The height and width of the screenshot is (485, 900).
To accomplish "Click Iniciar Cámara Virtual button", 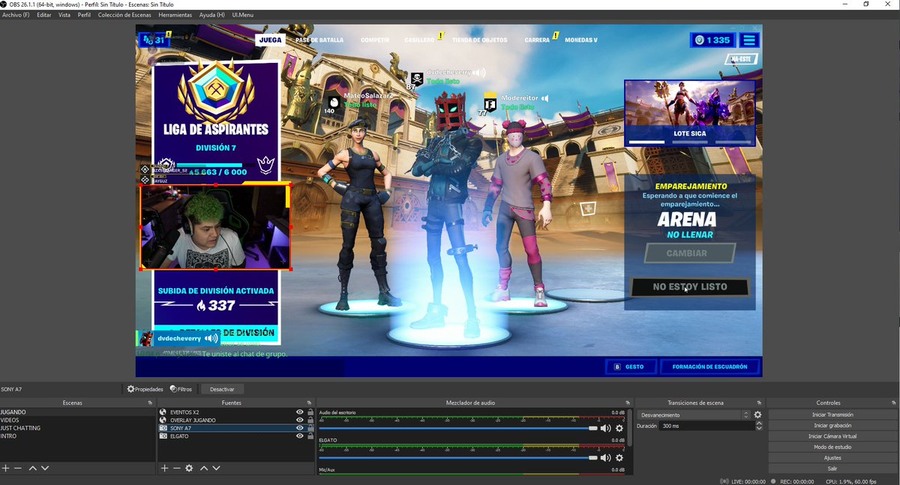I will 832,436.
